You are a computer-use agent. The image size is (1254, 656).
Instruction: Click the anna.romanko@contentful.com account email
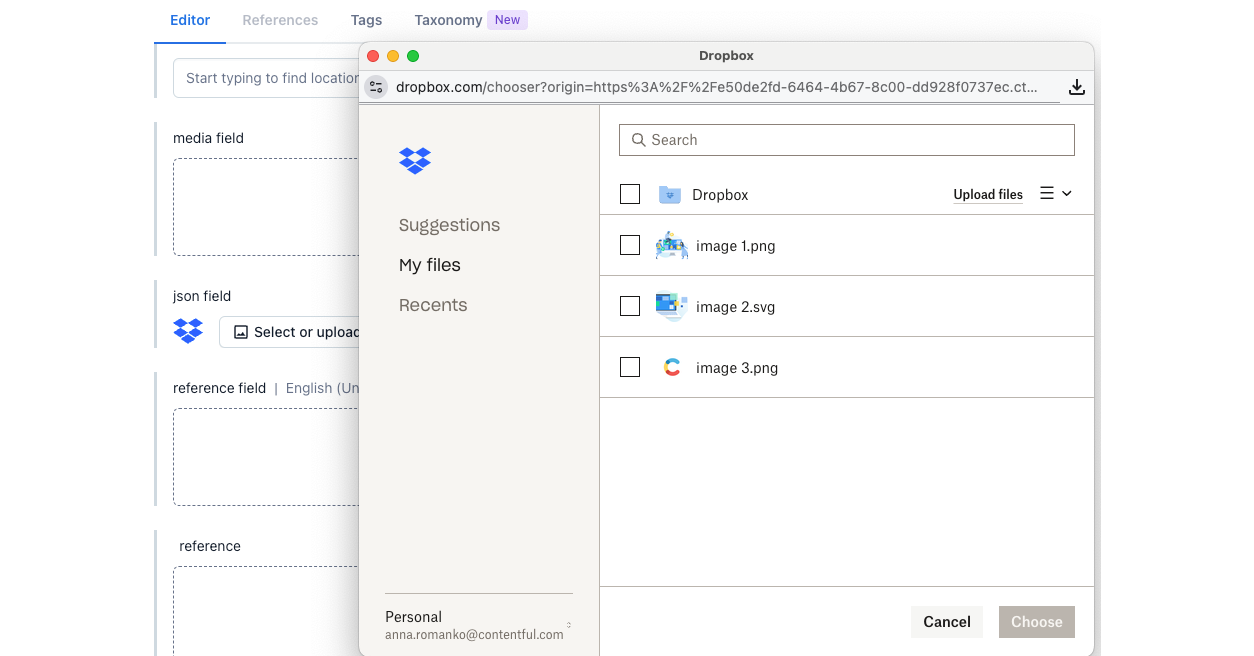coord(474,634)
